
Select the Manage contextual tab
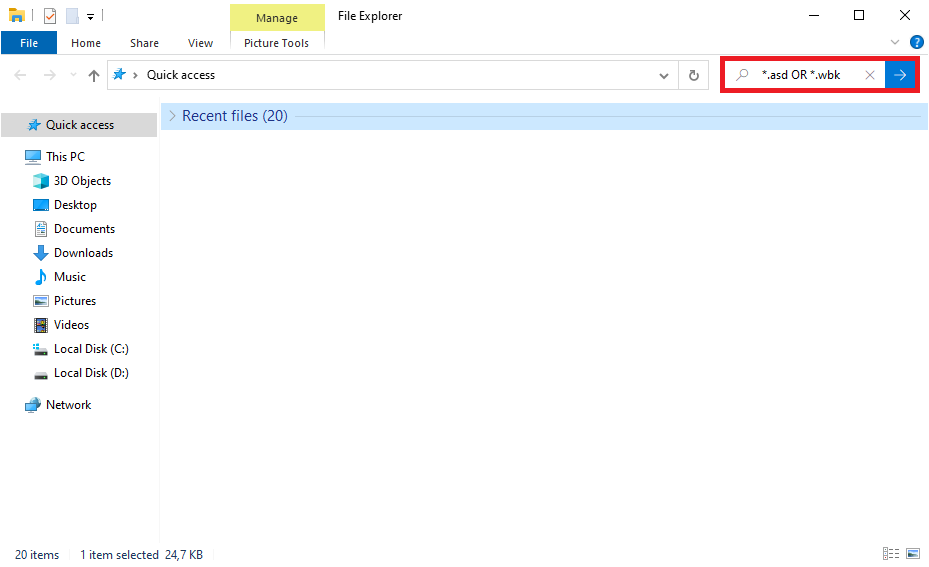tap(277, 18)
